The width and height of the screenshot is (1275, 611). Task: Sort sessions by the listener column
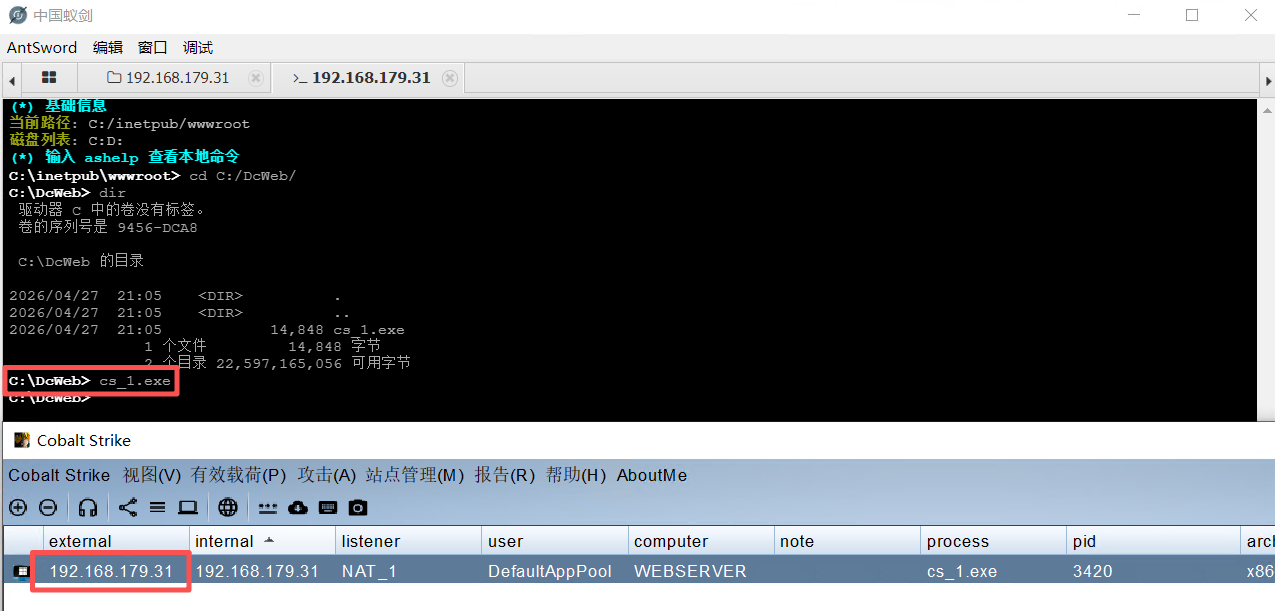pos(408,541)
